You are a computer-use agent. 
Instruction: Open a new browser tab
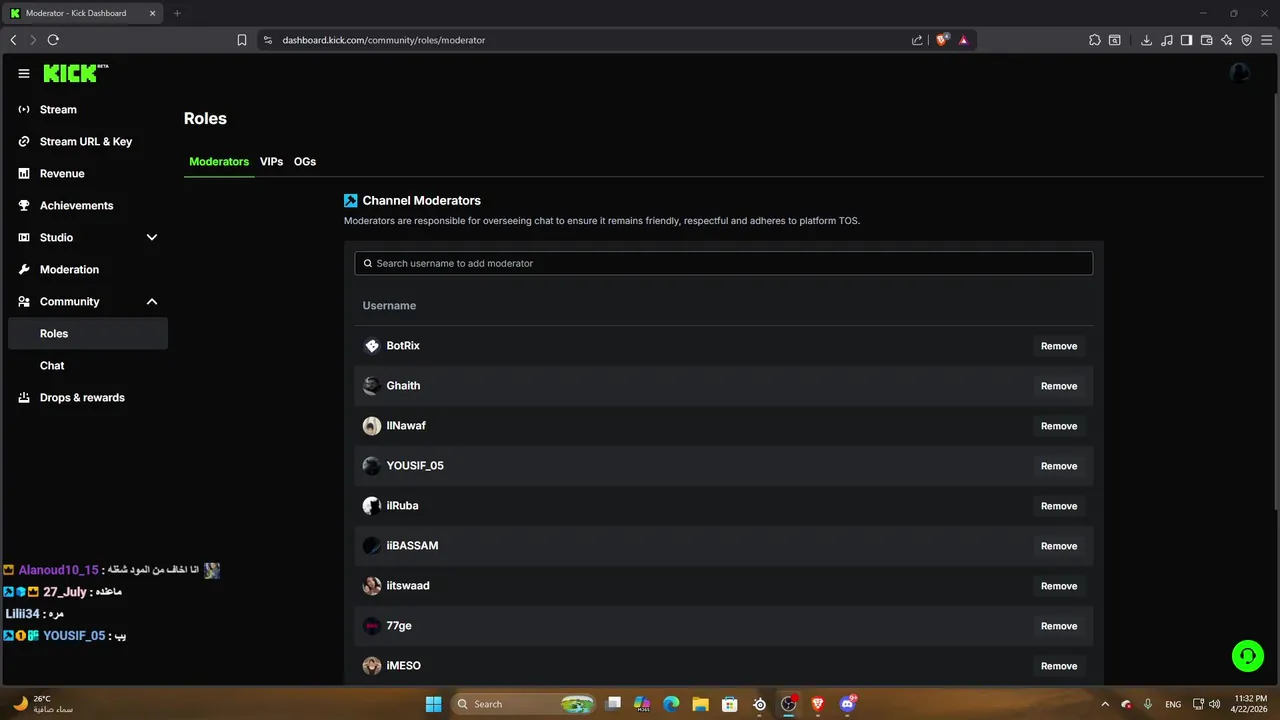coord(177,13)
